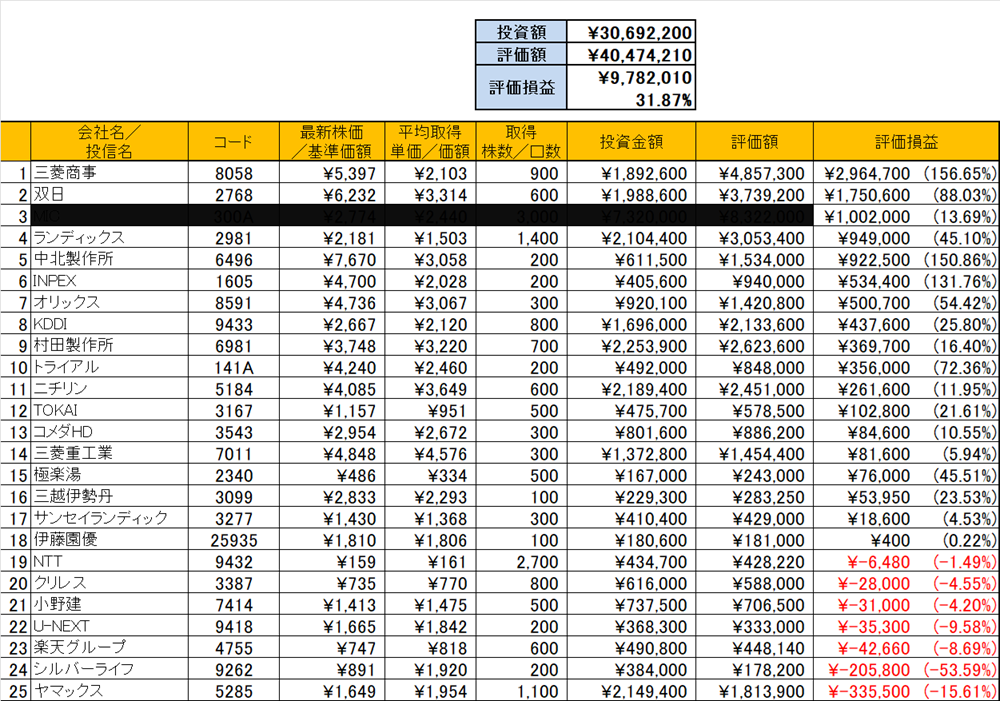Screen dimensions: 1000x701
Task: Select the 評価額 summary label cell
Action: [520, 55]
